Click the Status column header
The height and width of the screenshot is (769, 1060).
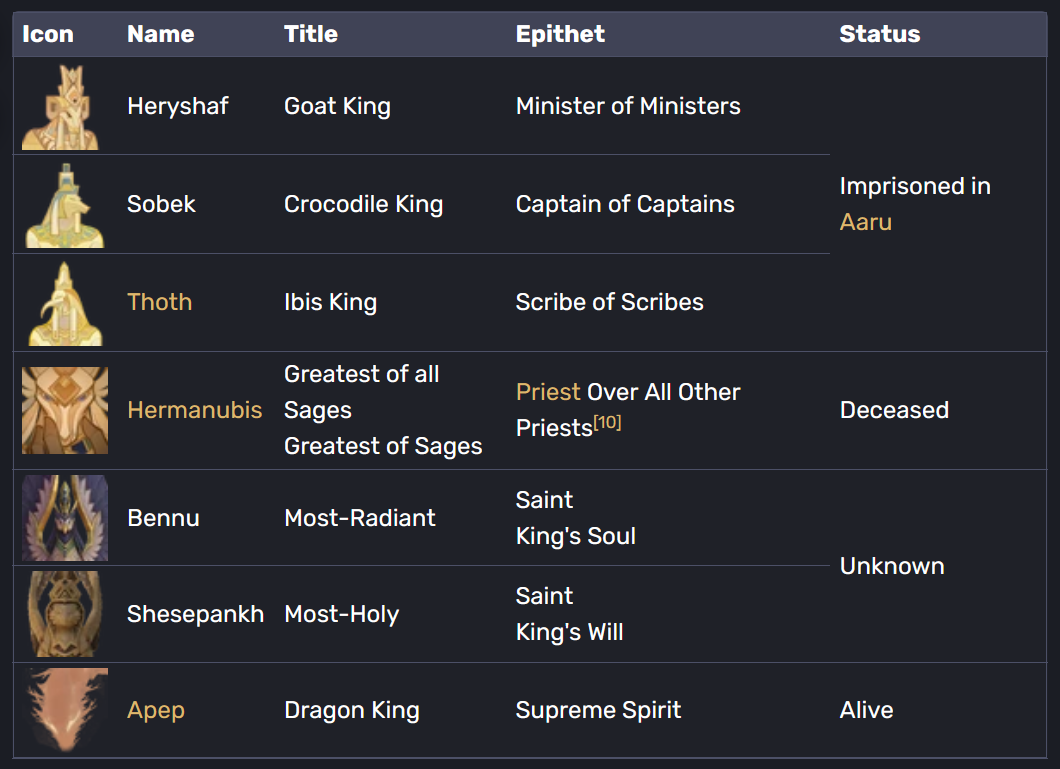pyautogui.click(x=879, y=34)
